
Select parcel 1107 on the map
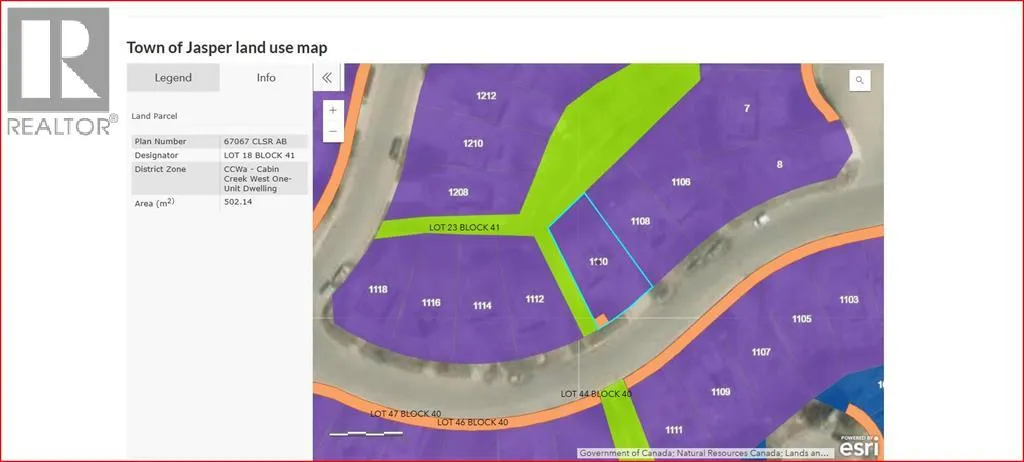point(761,352)
